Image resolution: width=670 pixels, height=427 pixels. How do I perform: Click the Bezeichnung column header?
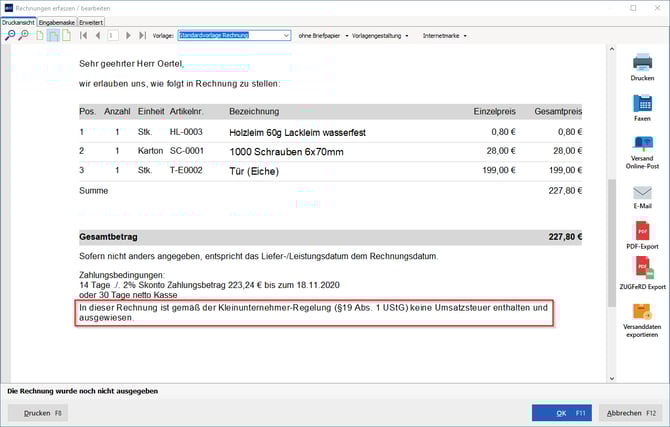pyautogui.click(x=254, y=112)
